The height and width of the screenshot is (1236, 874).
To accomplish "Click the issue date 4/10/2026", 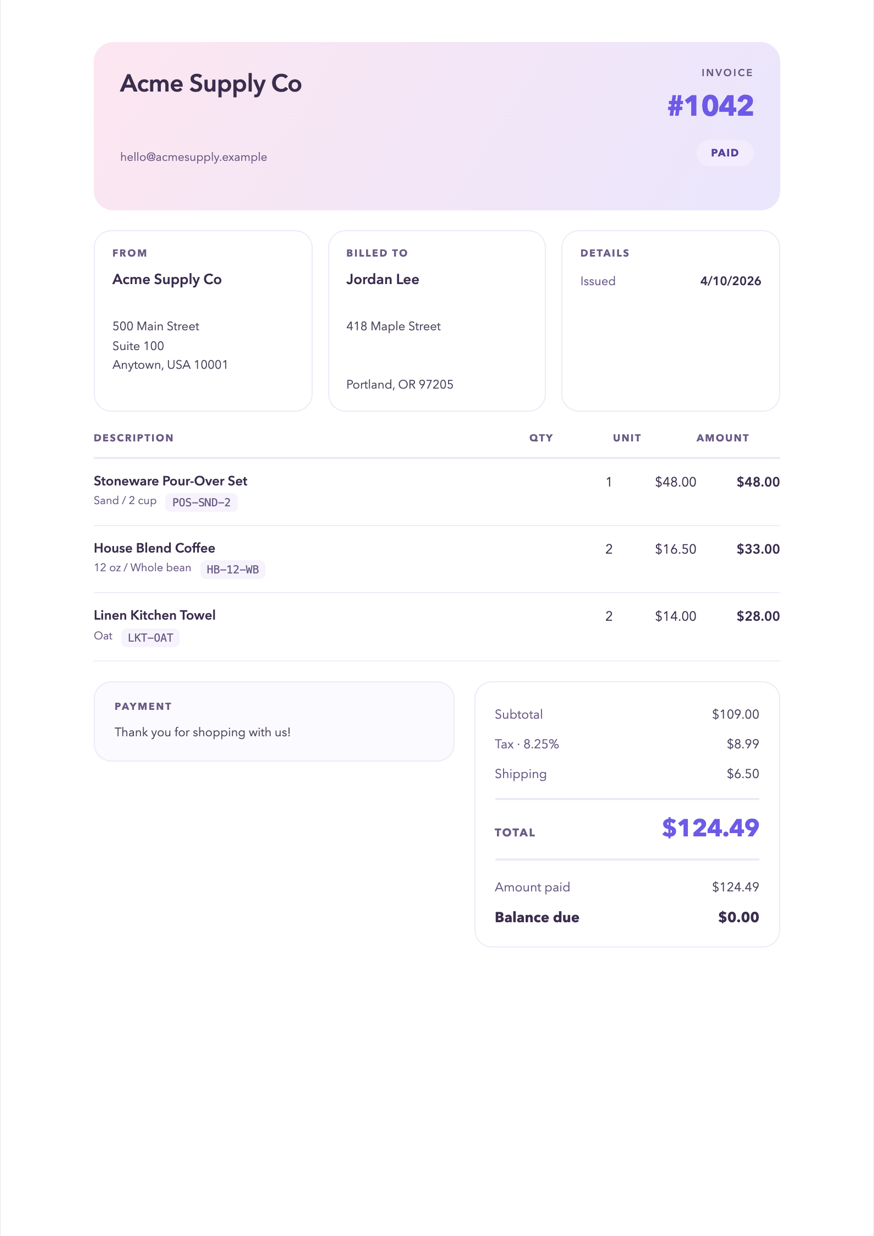I will pyautogui.click(x=731, y=281).
